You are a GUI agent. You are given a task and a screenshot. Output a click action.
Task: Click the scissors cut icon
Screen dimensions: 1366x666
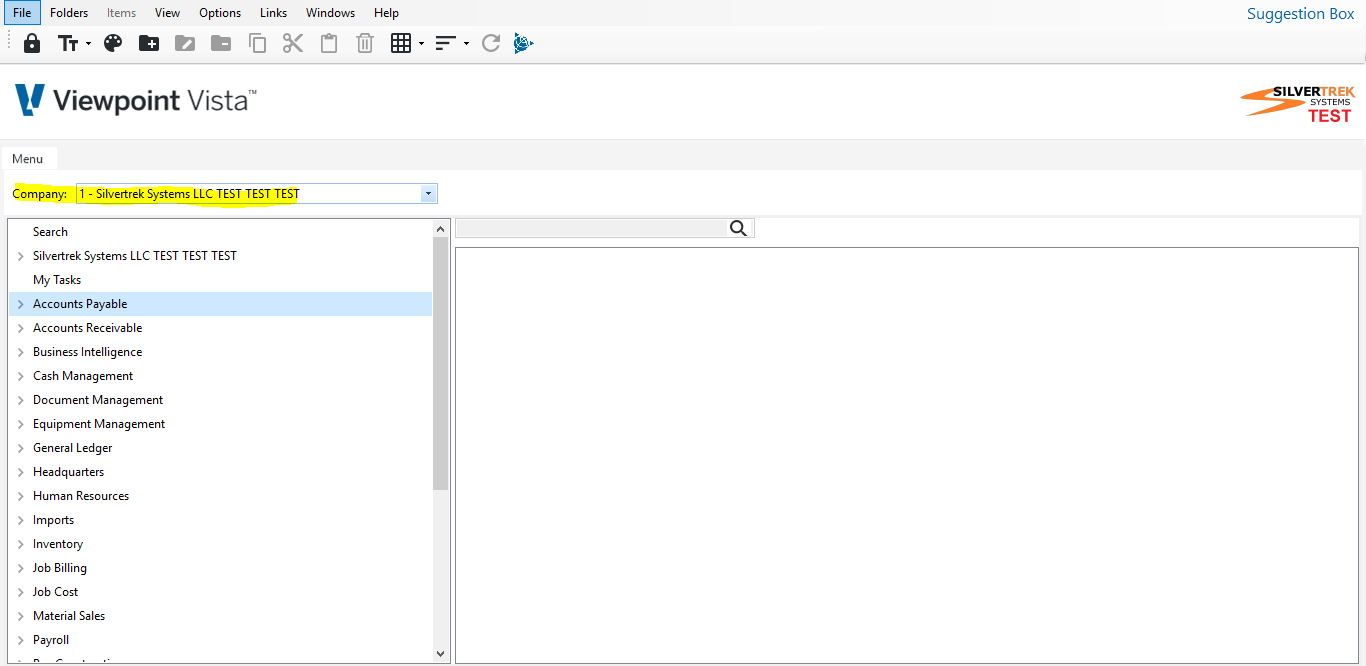[x=293, y=43]
